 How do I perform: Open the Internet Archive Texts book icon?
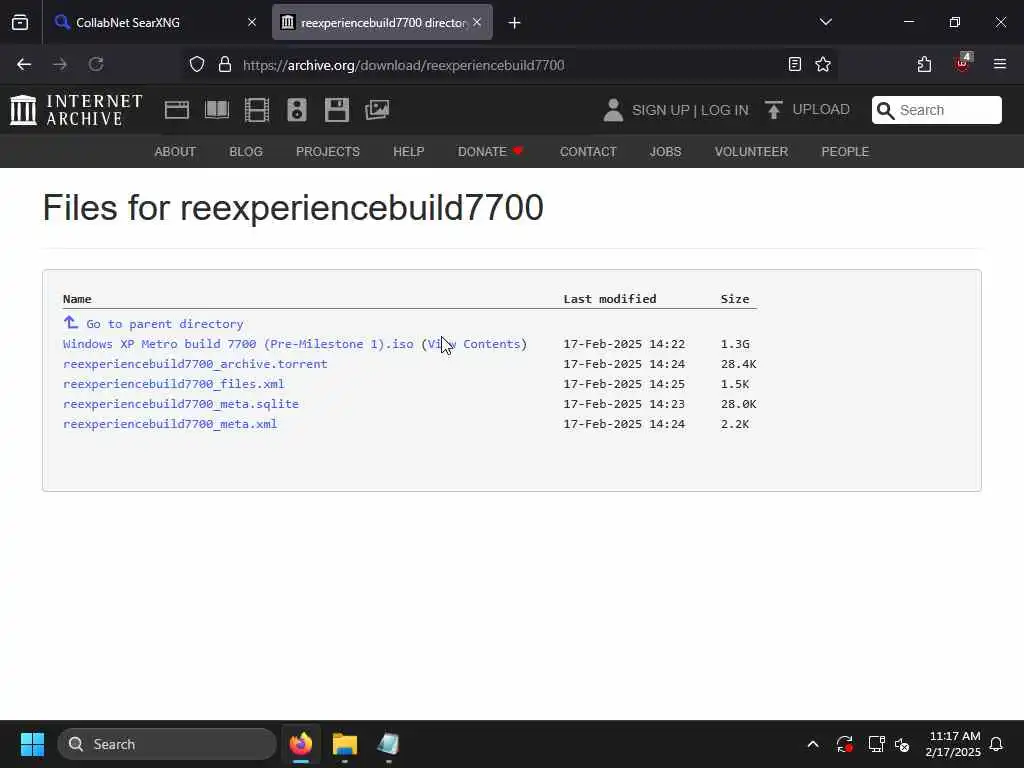(x=217, y=110)
